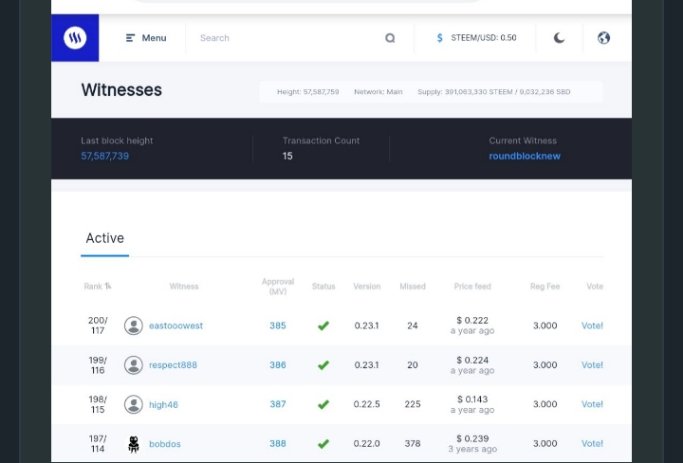Focus the Search input field
The height and width of the screenshot is (463, 683).
287,38
